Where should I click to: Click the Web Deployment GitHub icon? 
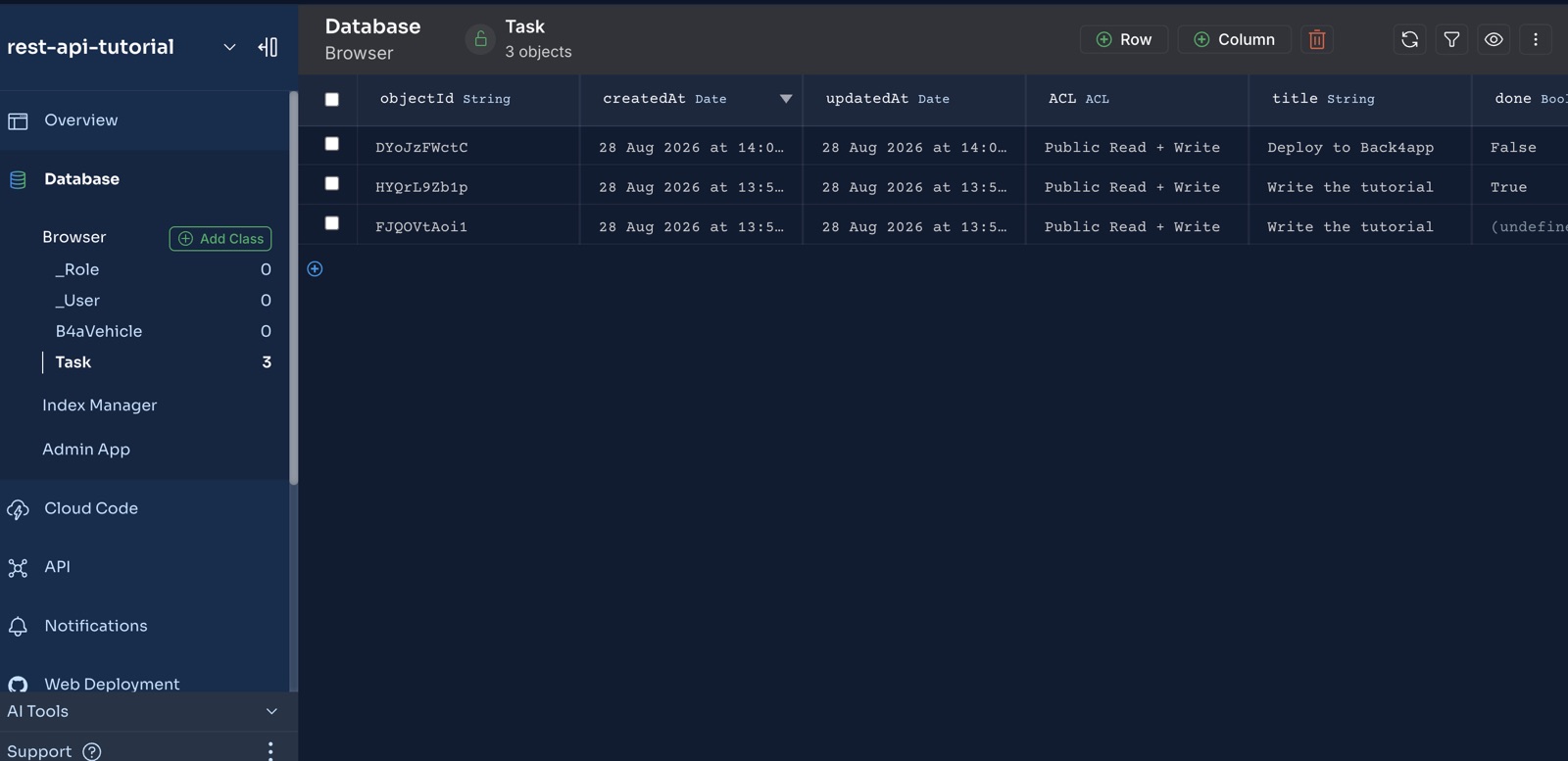[18, 684]
